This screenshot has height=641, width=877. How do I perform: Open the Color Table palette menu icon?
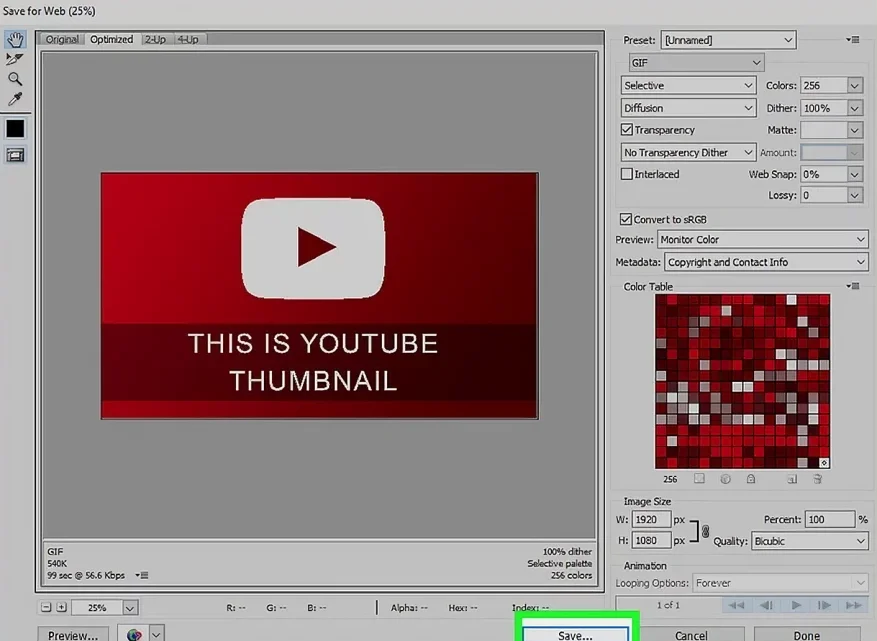tap(853, 286)
